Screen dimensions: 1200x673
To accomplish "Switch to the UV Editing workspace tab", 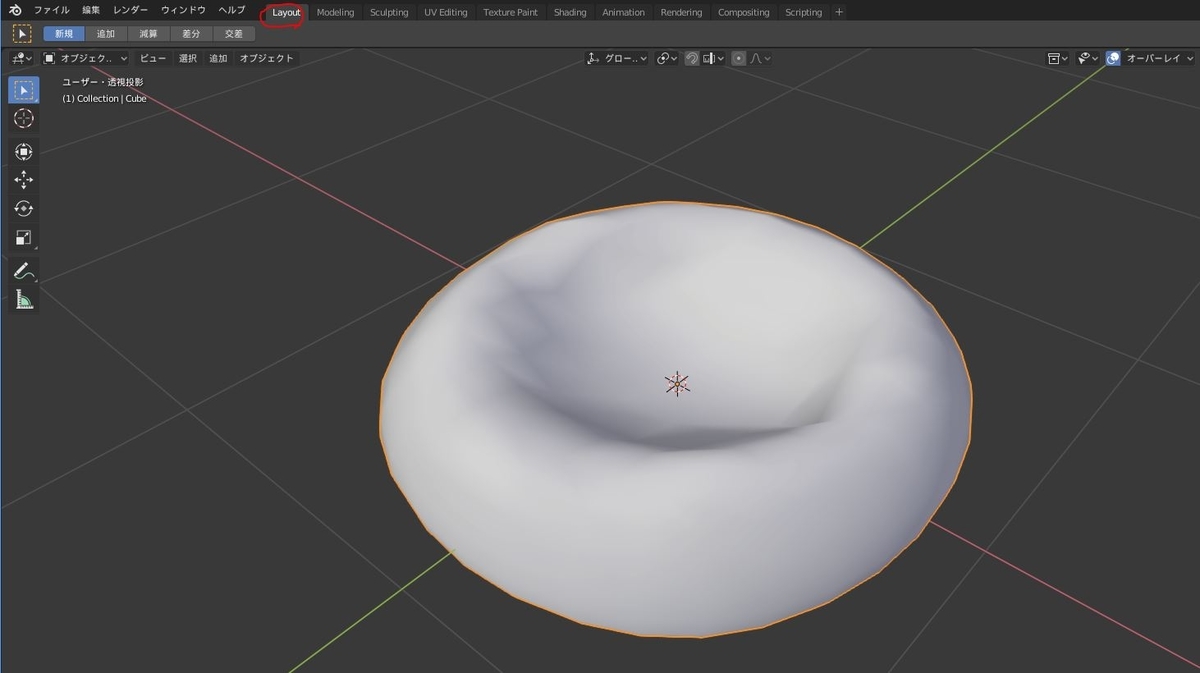I will [x=445, y=13].
